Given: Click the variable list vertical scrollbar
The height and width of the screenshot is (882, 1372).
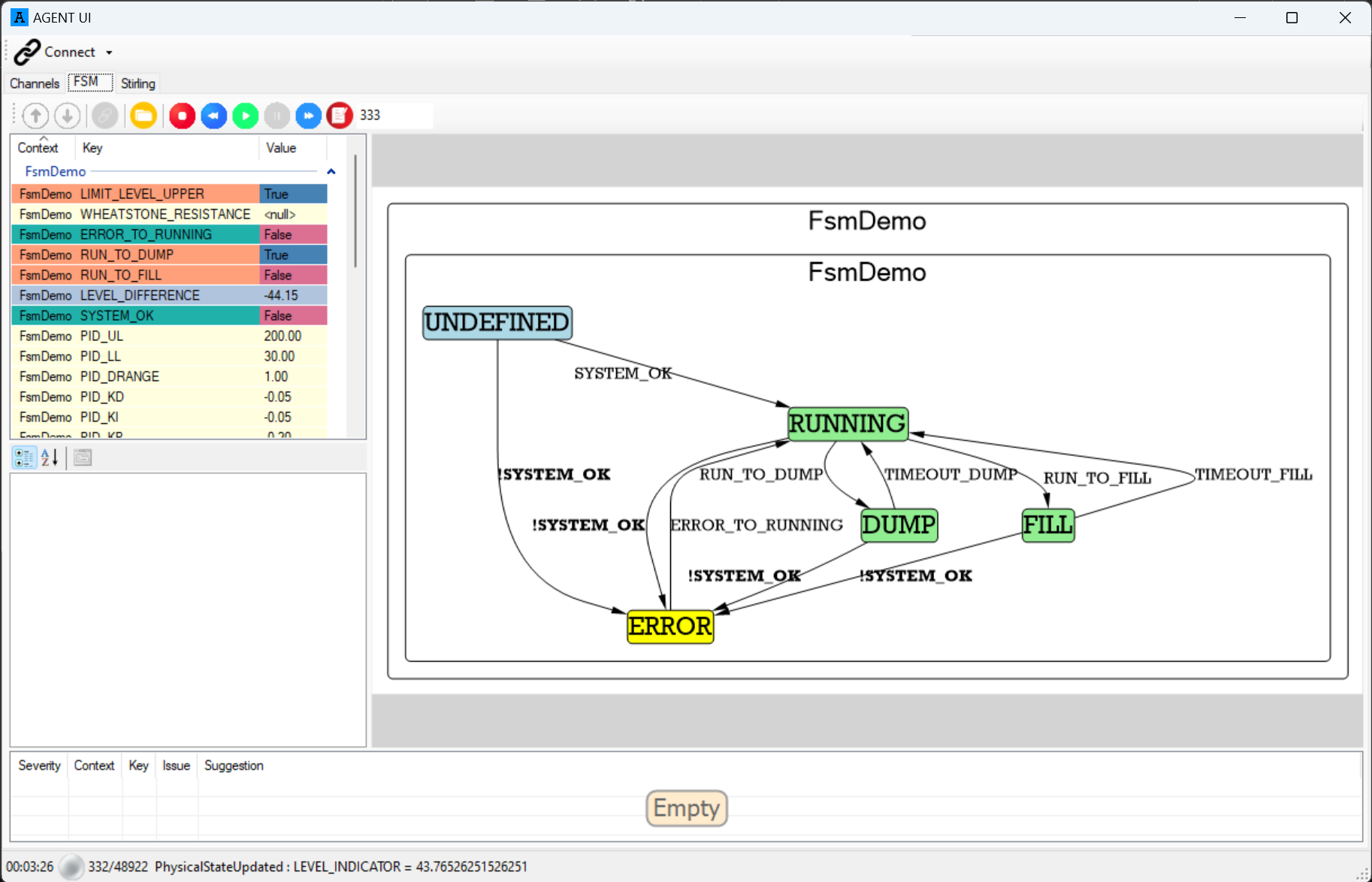Looking at the screenshot, I should tap(355, 212).
